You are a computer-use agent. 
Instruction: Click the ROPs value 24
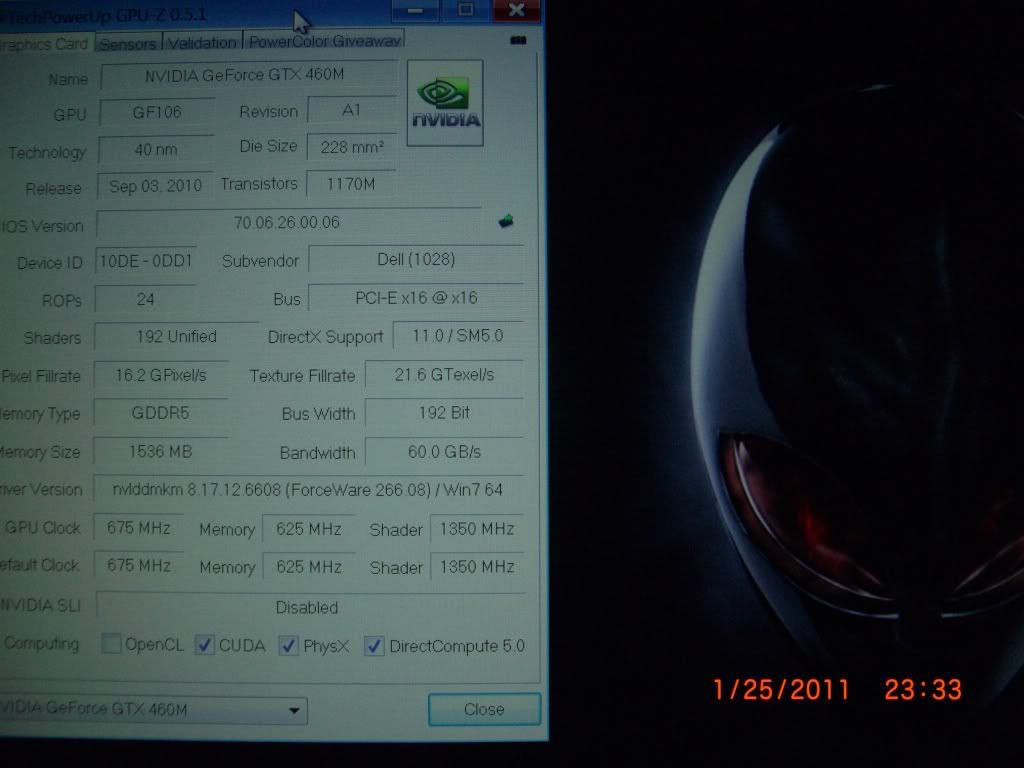145,299
